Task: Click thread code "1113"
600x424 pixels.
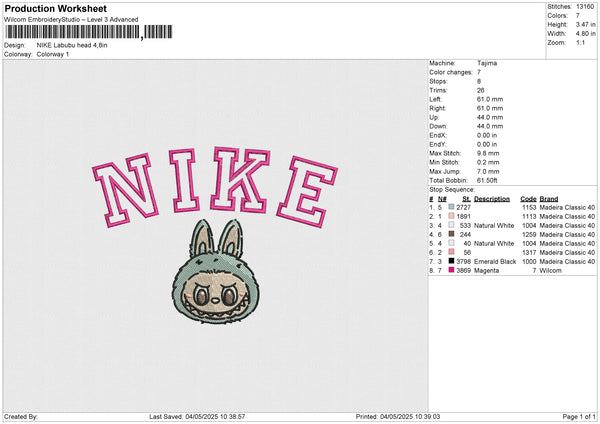Action: pos(529,217)
